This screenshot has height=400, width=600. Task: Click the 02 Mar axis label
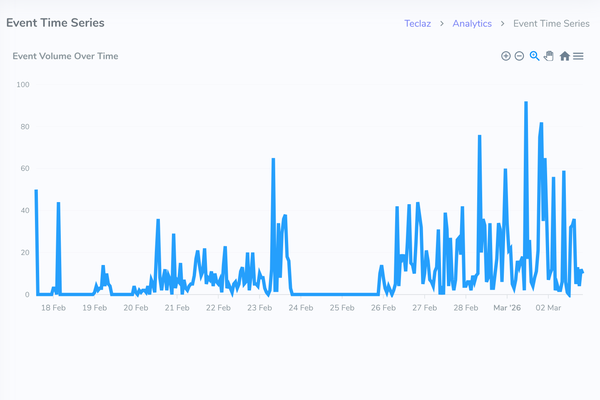[x=548, y=308]
